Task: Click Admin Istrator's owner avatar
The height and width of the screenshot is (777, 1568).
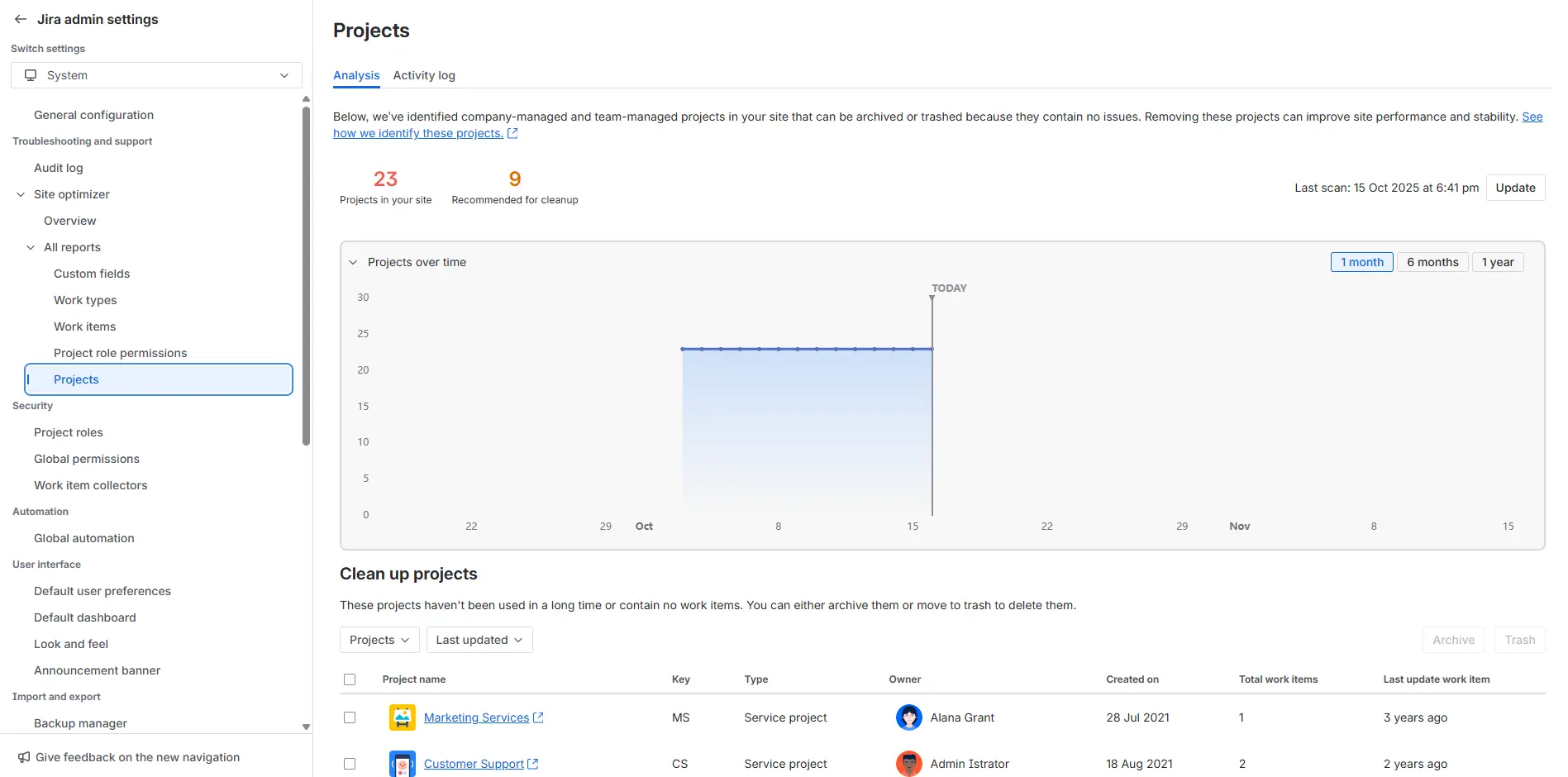Action: click(x=908, y=764)
